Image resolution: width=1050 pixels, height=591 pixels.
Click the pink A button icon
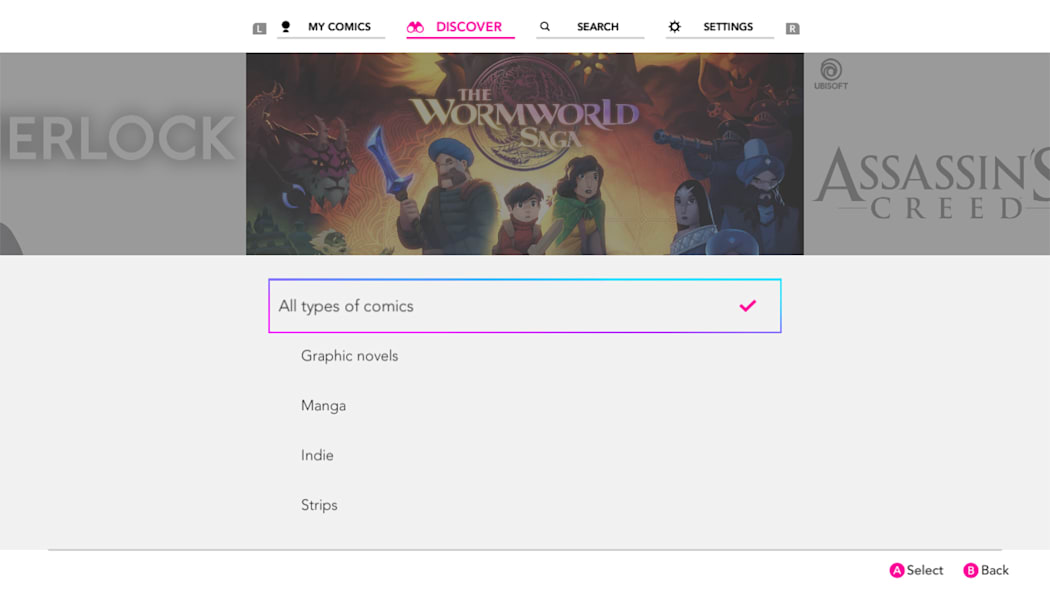tap(897, 570)
